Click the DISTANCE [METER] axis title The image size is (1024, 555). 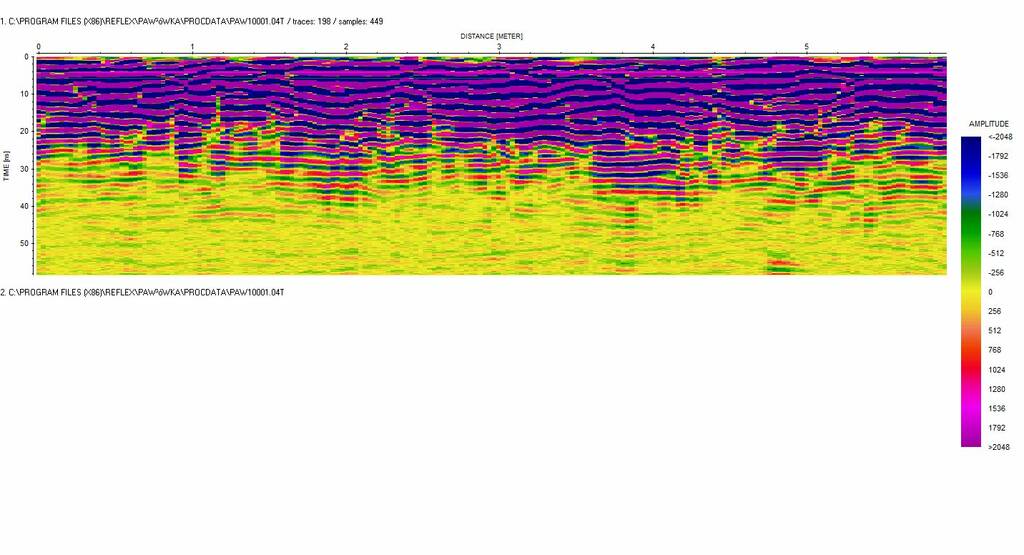(491, 36)
